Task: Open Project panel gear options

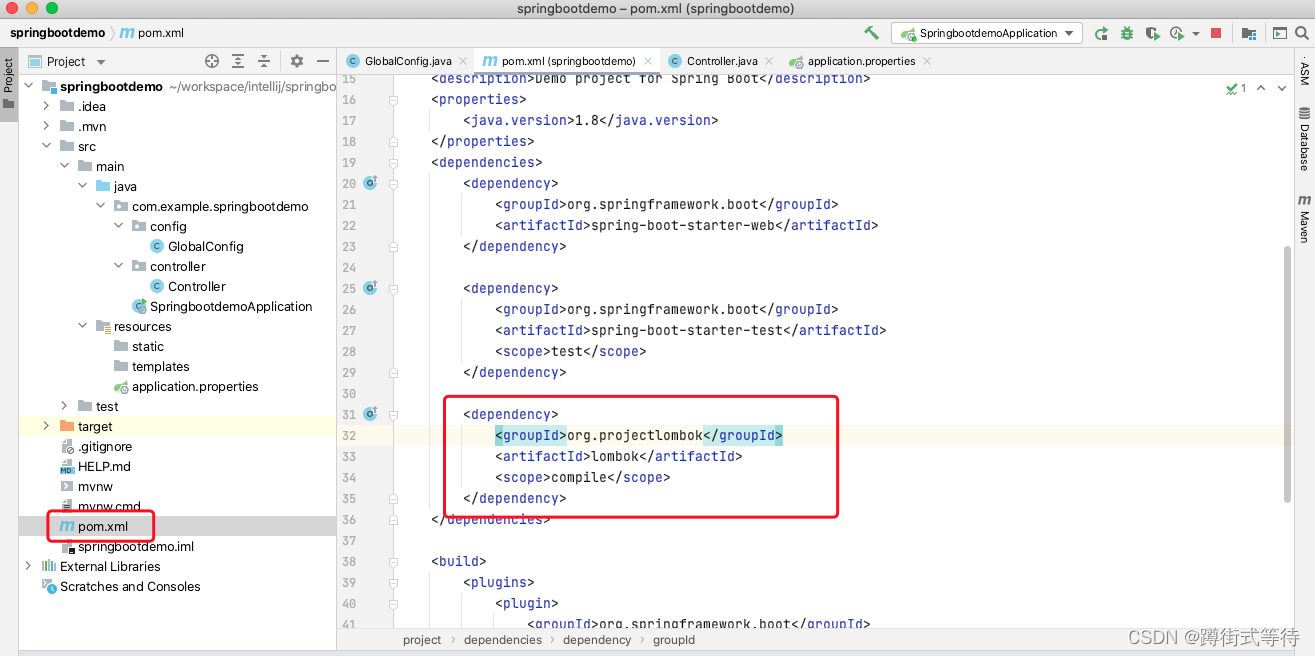Action: point(297,61)
